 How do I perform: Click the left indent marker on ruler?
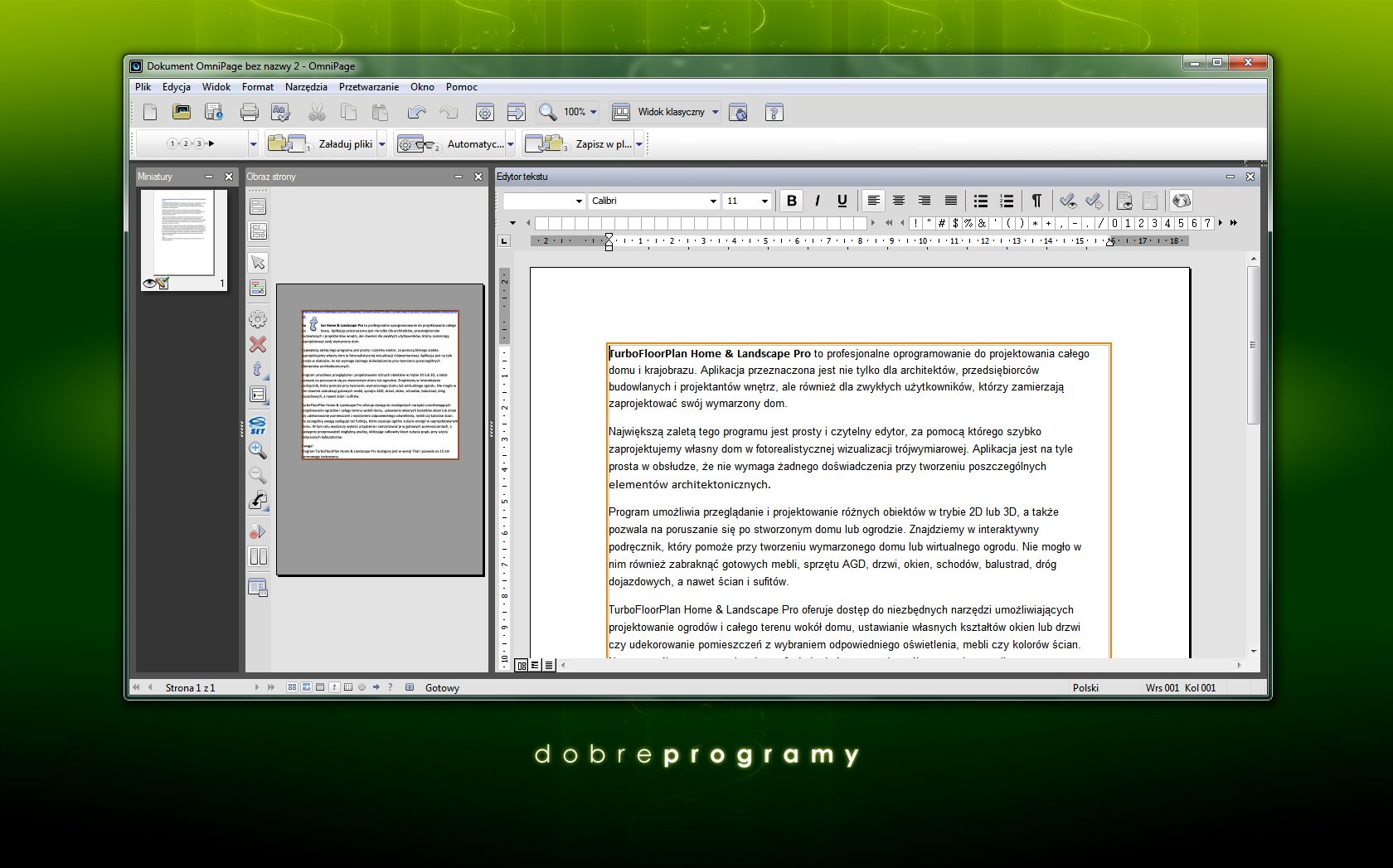click(x=609, y=241)
